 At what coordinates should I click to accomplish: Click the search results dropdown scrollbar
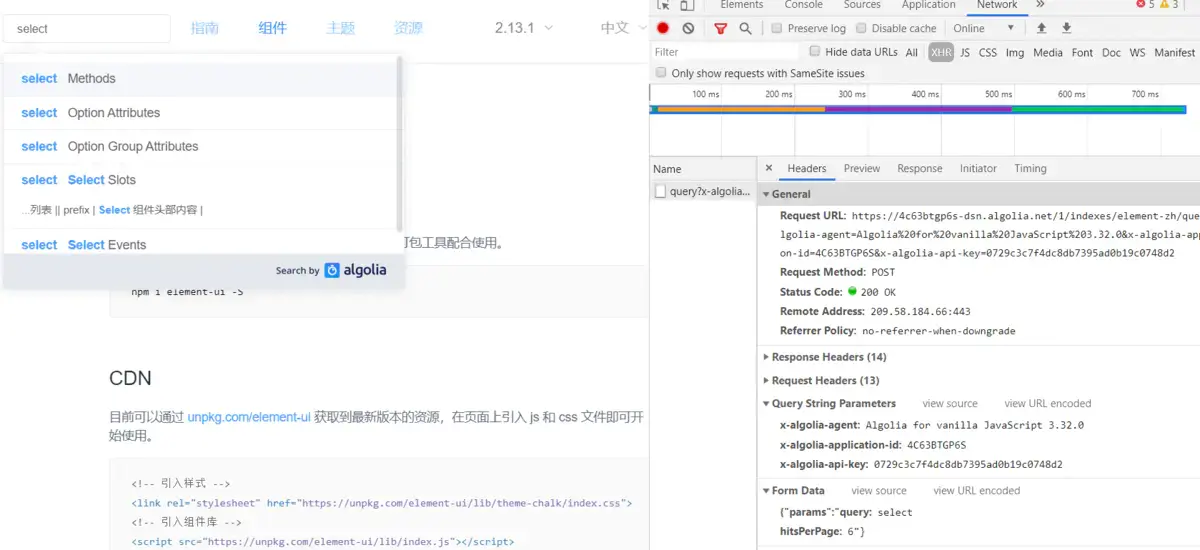pyautogui.click(x=400, y=143)
